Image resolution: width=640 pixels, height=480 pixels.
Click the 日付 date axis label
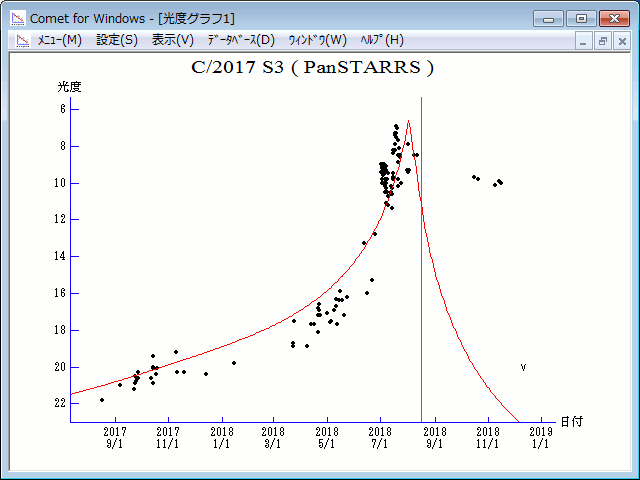click(571, 422)
